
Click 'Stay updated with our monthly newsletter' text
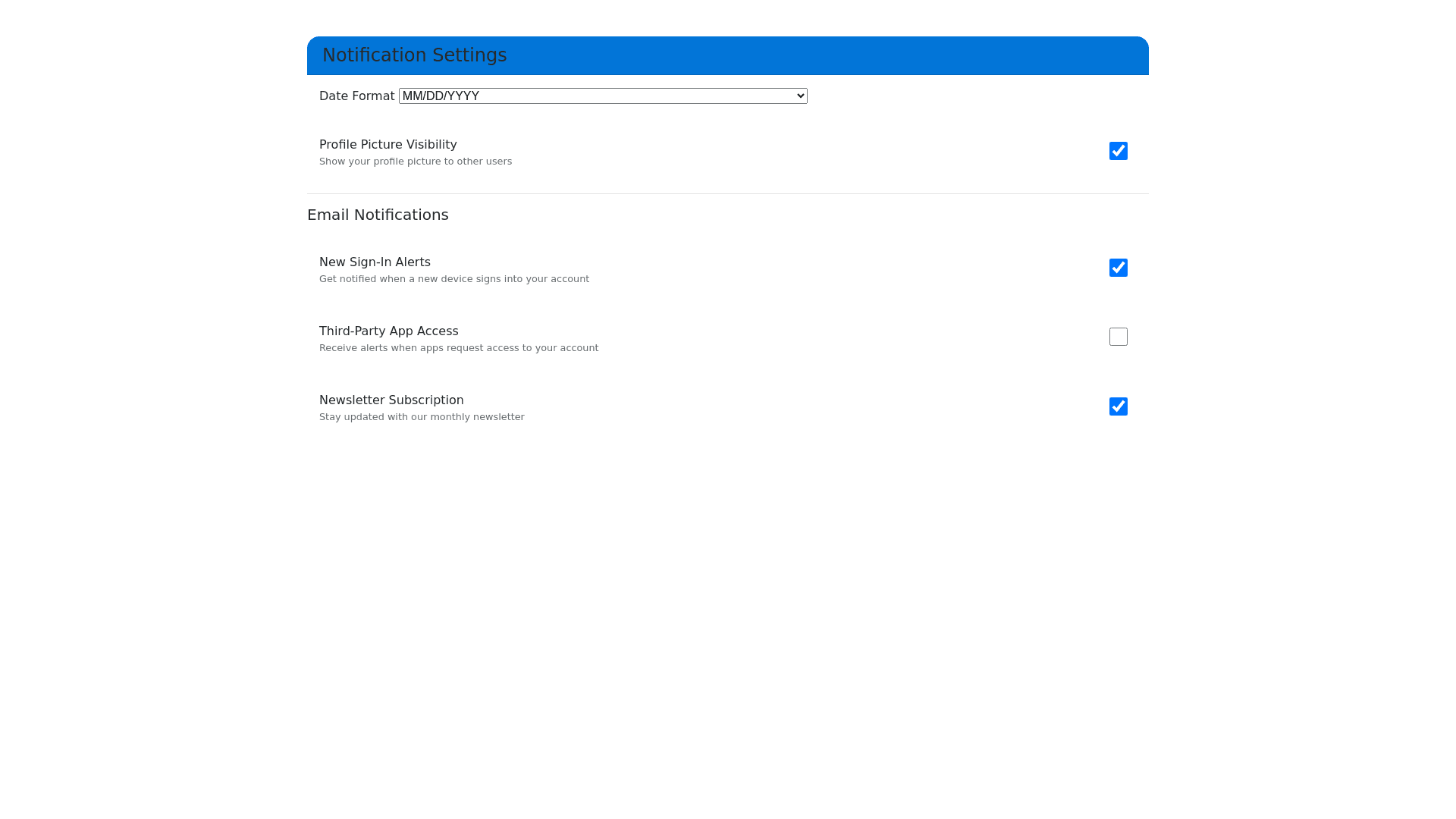click(422, 417)
